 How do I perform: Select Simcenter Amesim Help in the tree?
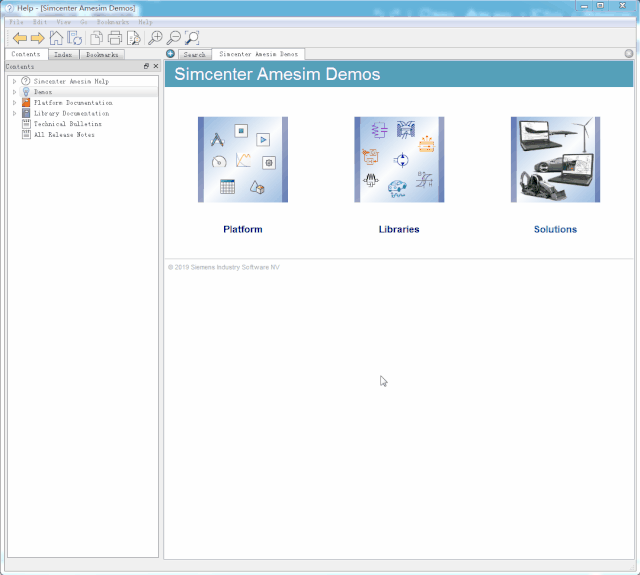(x=71, y=81)
